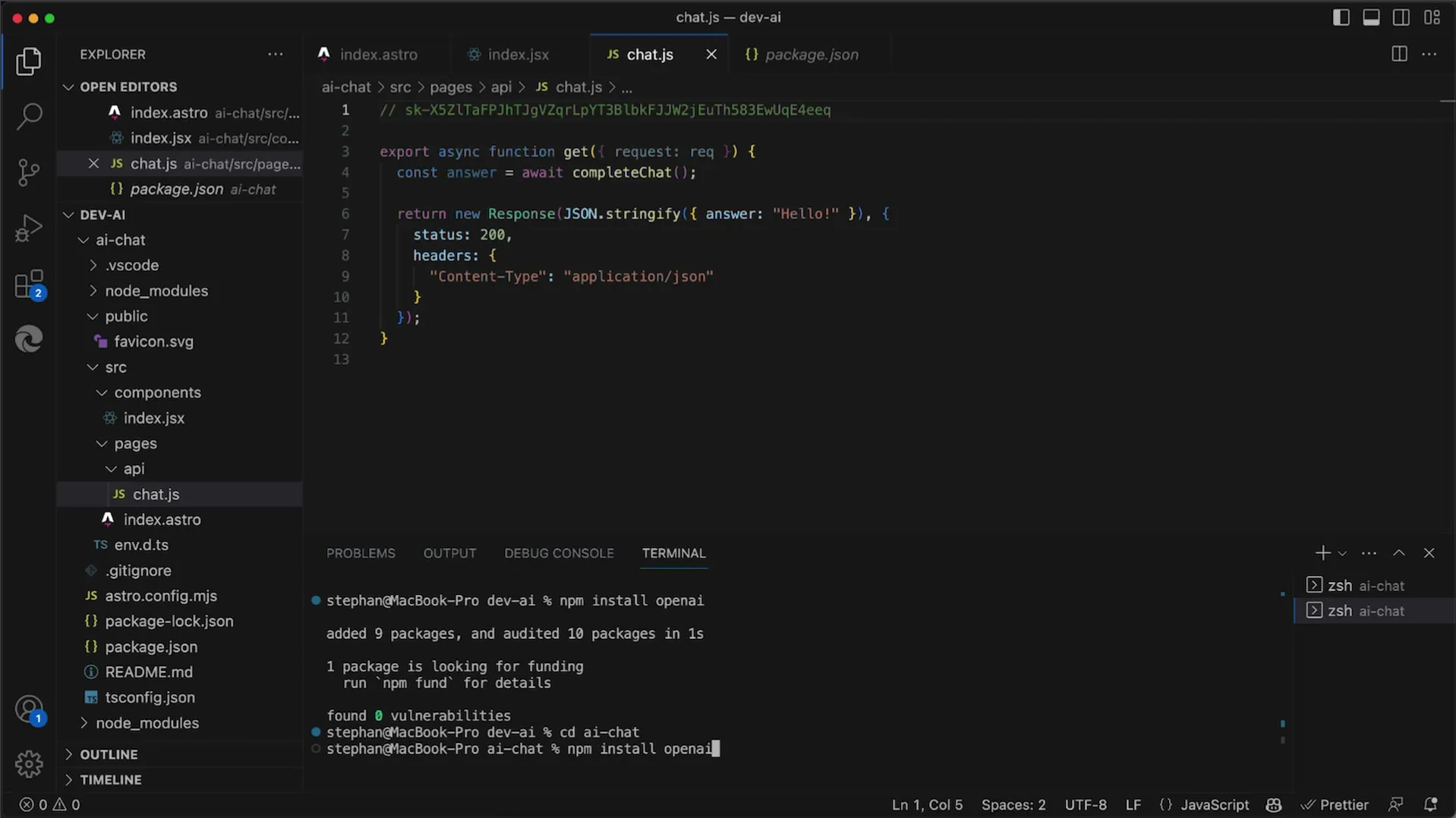This screenshot has height=818, width=1456.
Task: Switch to the Debug Console tab
Action: pyautogui.click(x=559, y=553)
